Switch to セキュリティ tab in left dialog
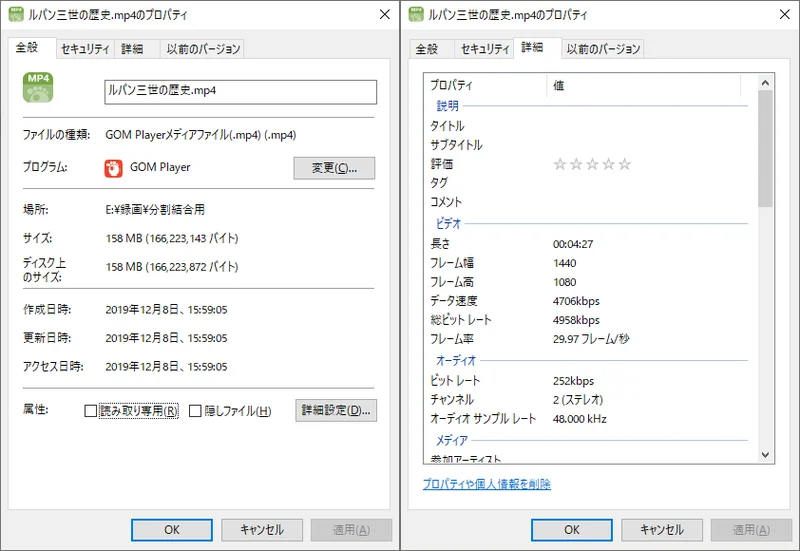Viewport: 800px width, 551px height. click(x=85, y=49)
